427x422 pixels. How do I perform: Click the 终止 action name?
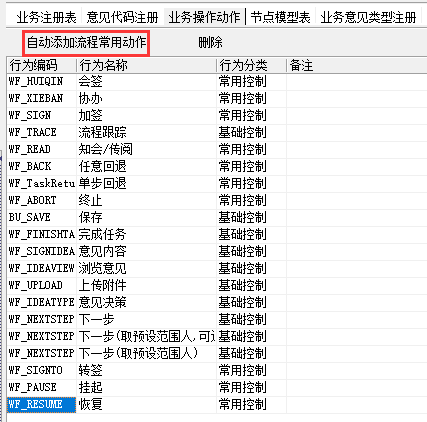click(x=91, y=201)
